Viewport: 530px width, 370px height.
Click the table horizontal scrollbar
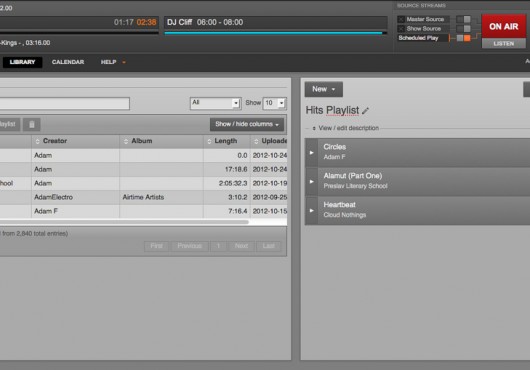(x=124, y=222)
